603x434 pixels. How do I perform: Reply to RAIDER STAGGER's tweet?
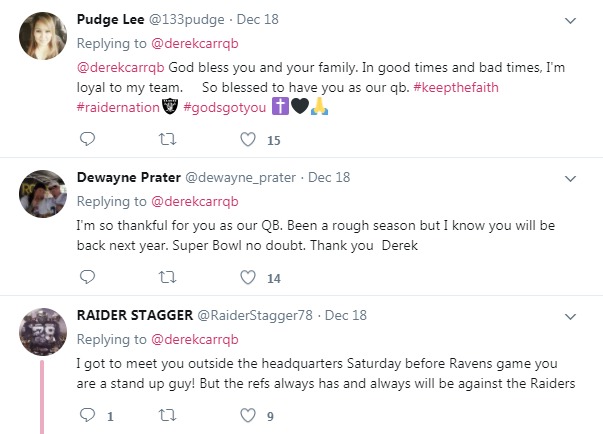click(x=87, y=415)
